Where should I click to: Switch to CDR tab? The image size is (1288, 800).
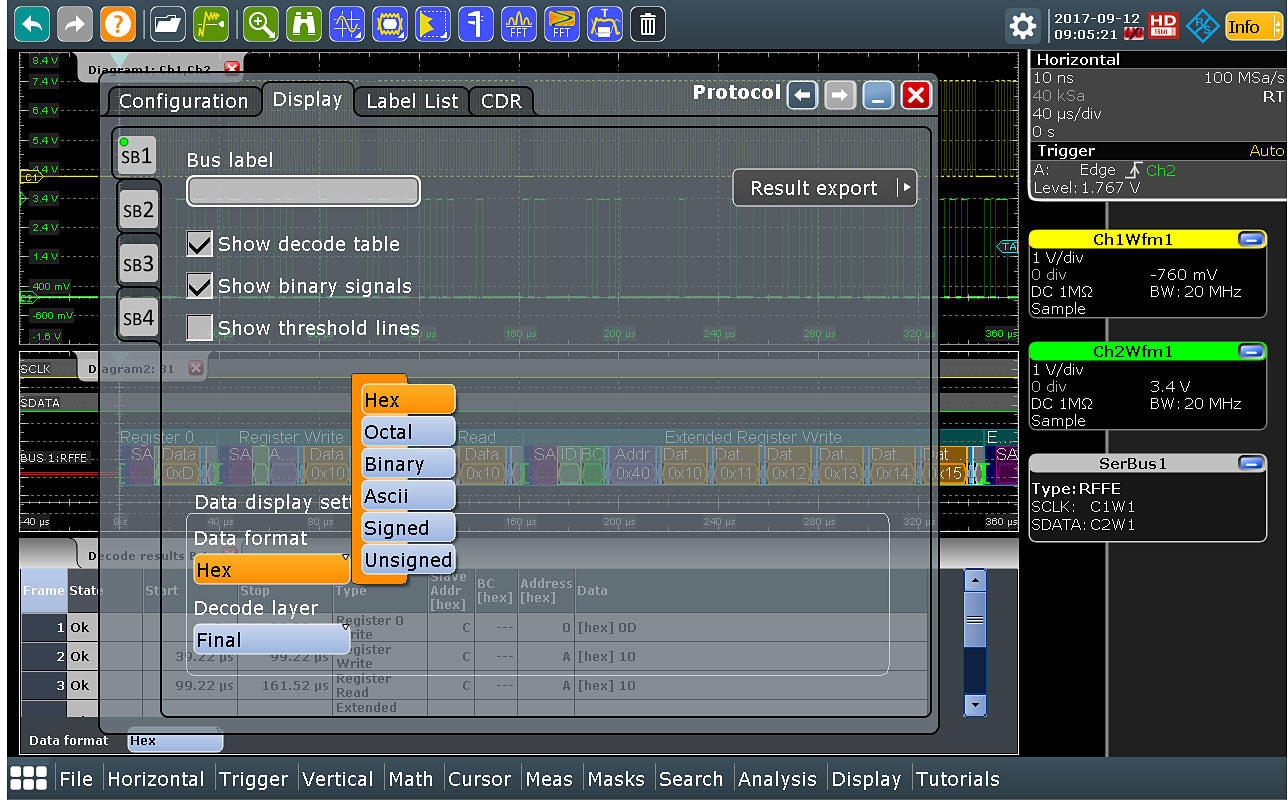point(501,101)
